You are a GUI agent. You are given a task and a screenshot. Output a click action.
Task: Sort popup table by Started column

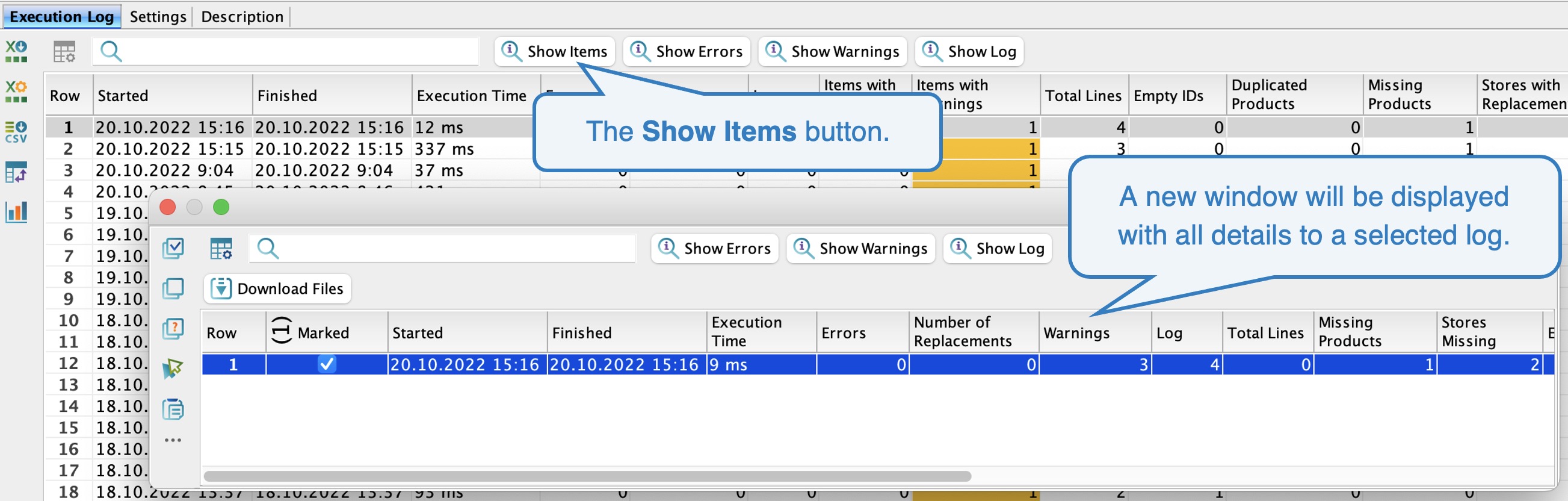468,332
